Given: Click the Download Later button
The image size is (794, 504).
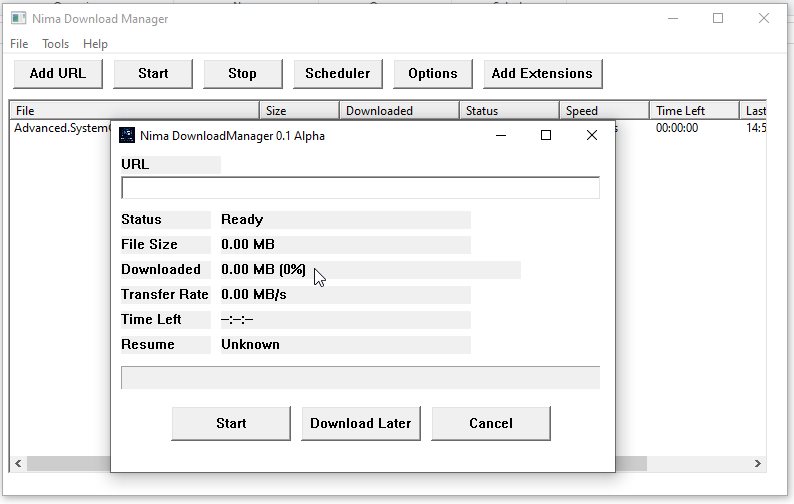Looking at the screenshot, I should point(361,423).
